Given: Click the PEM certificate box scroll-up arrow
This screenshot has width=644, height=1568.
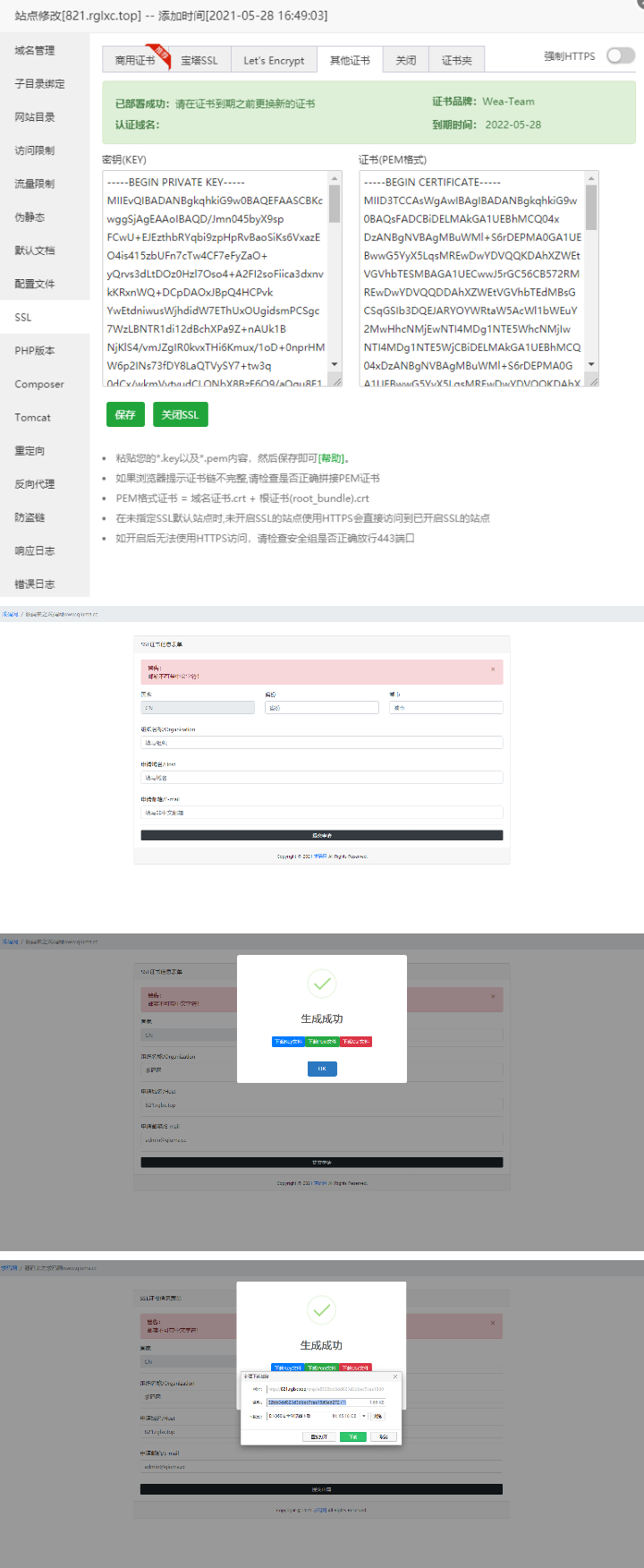Looking at the screenshot, I should pyautogui.click(x=591, y=178).
